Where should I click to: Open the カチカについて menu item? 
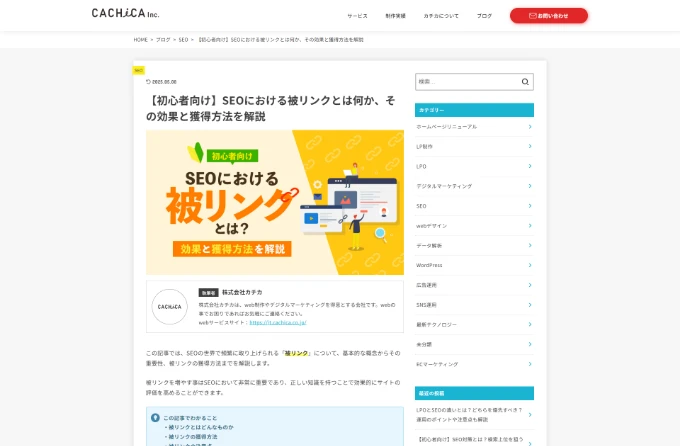point(441,16)
